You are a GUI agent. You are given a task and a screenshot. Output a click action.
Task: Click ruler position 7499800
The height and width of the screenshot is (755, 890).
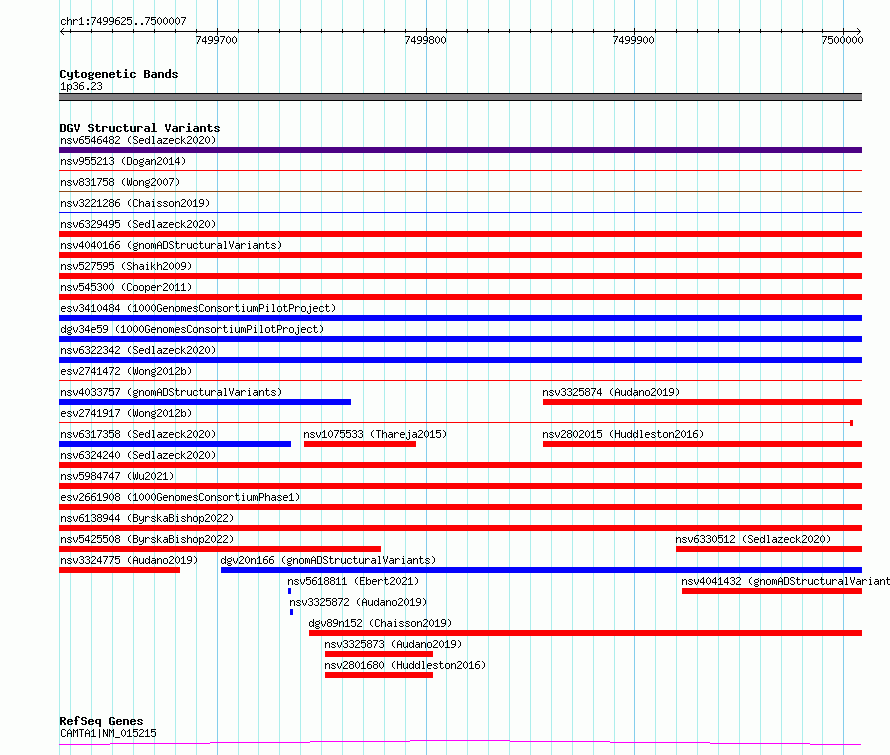click(x=425, y=40)
